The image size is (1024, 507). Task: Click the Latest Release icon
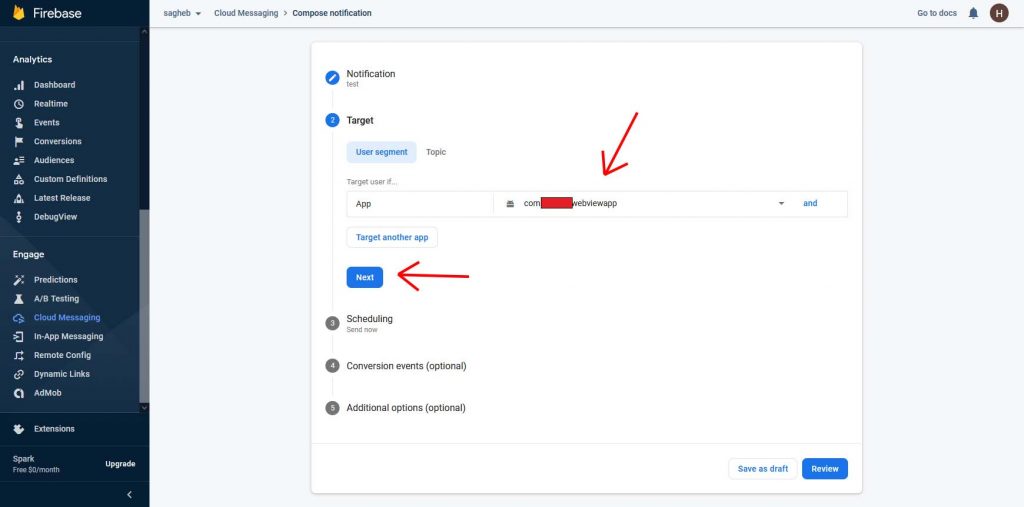pyautogui.click(x=19, y=198)
